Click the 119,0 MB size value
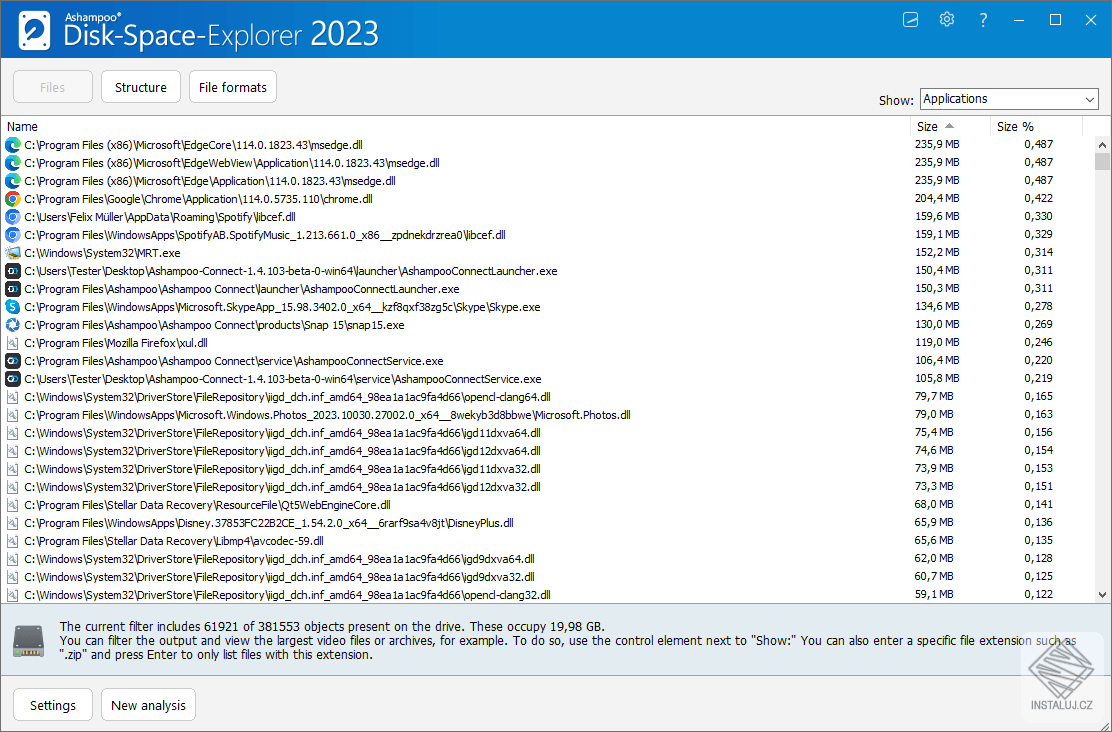Screen dimensions: 1112x732 pyautogui.click(x=937, y=343)
